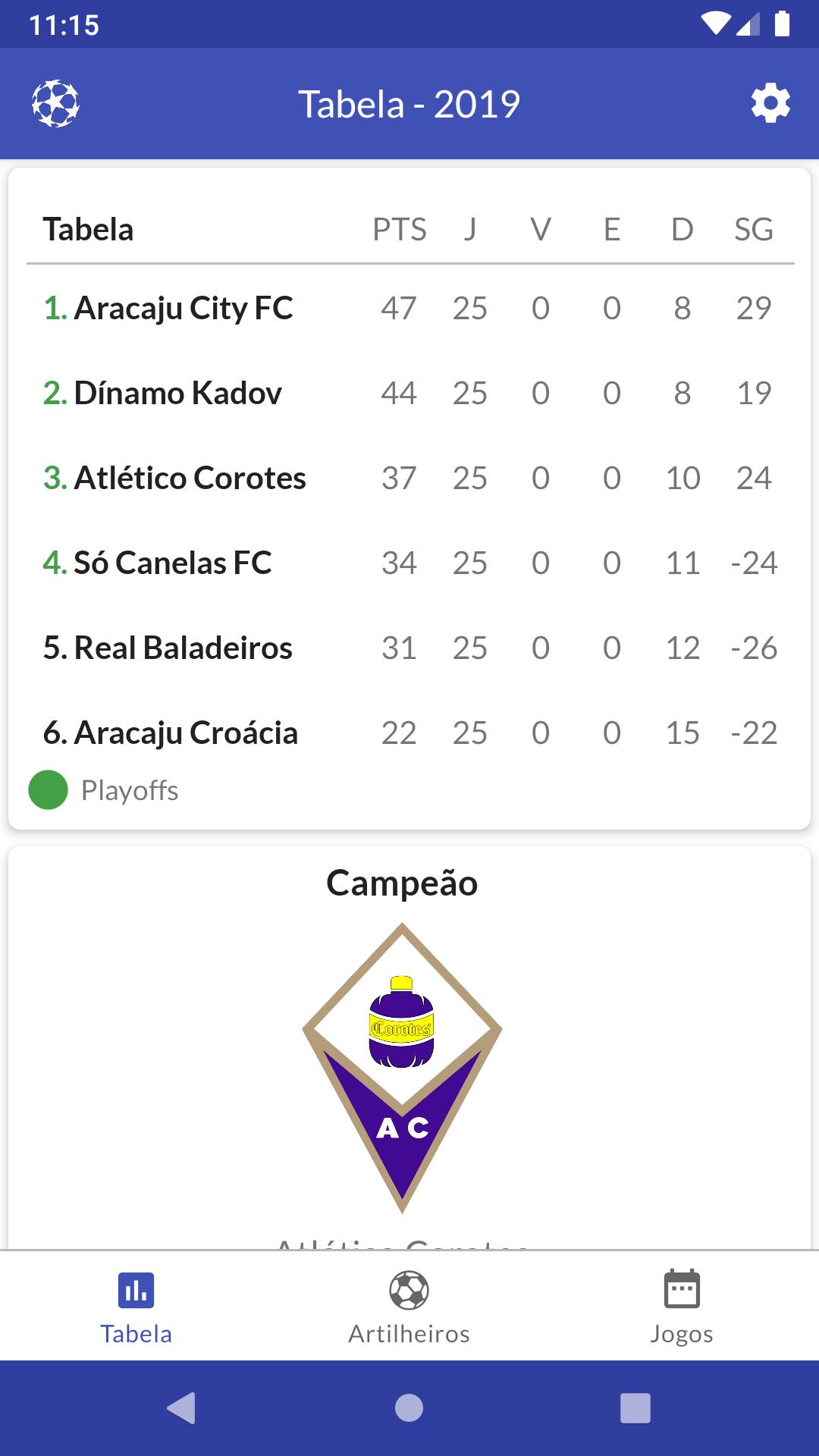Select the Aracaju City FC row
819x1456 pixels.
pyautogui.click(x=410, y=308)
